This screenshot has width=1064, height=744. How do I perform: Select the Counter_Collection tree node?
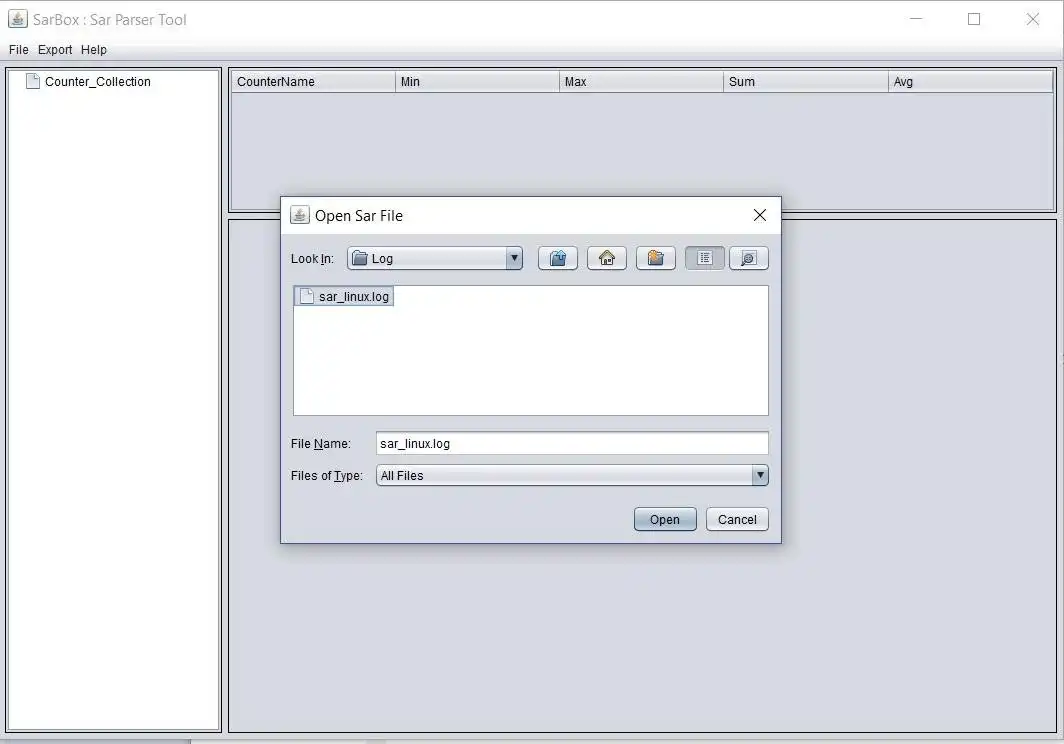coord(88,81)
